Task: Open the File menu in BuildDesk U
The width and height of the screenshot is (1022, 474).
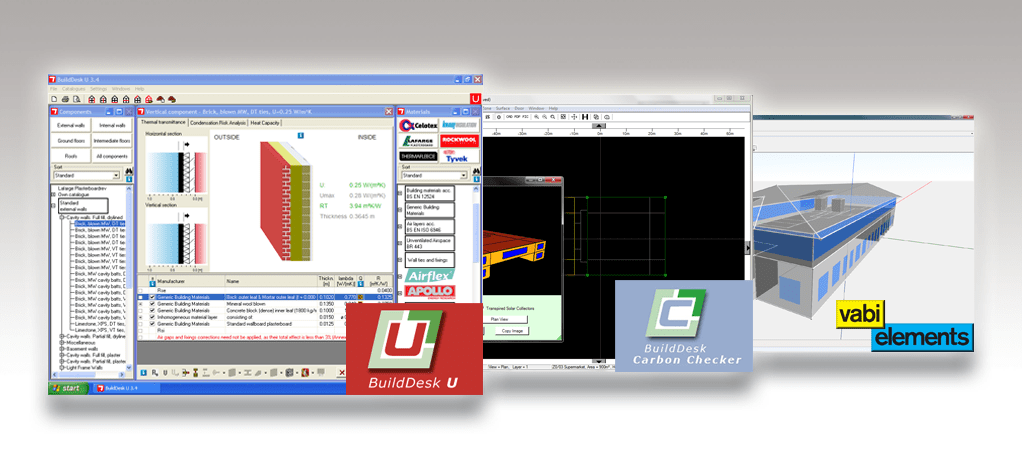Action: [53, 89]
